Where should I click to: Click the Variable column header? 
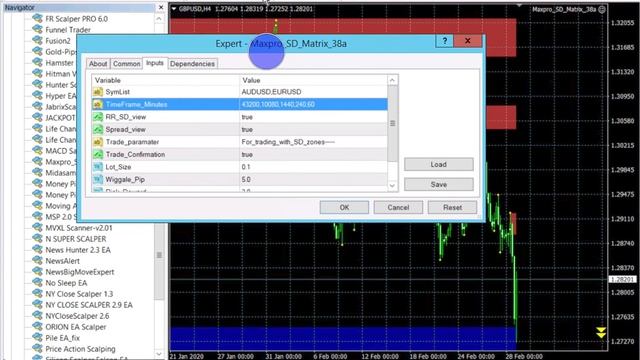pos(166,80)
